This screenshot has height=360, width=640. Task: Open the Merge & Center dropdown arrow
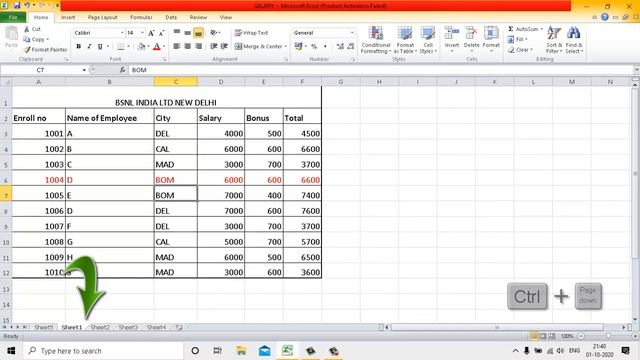click(285, 47)
